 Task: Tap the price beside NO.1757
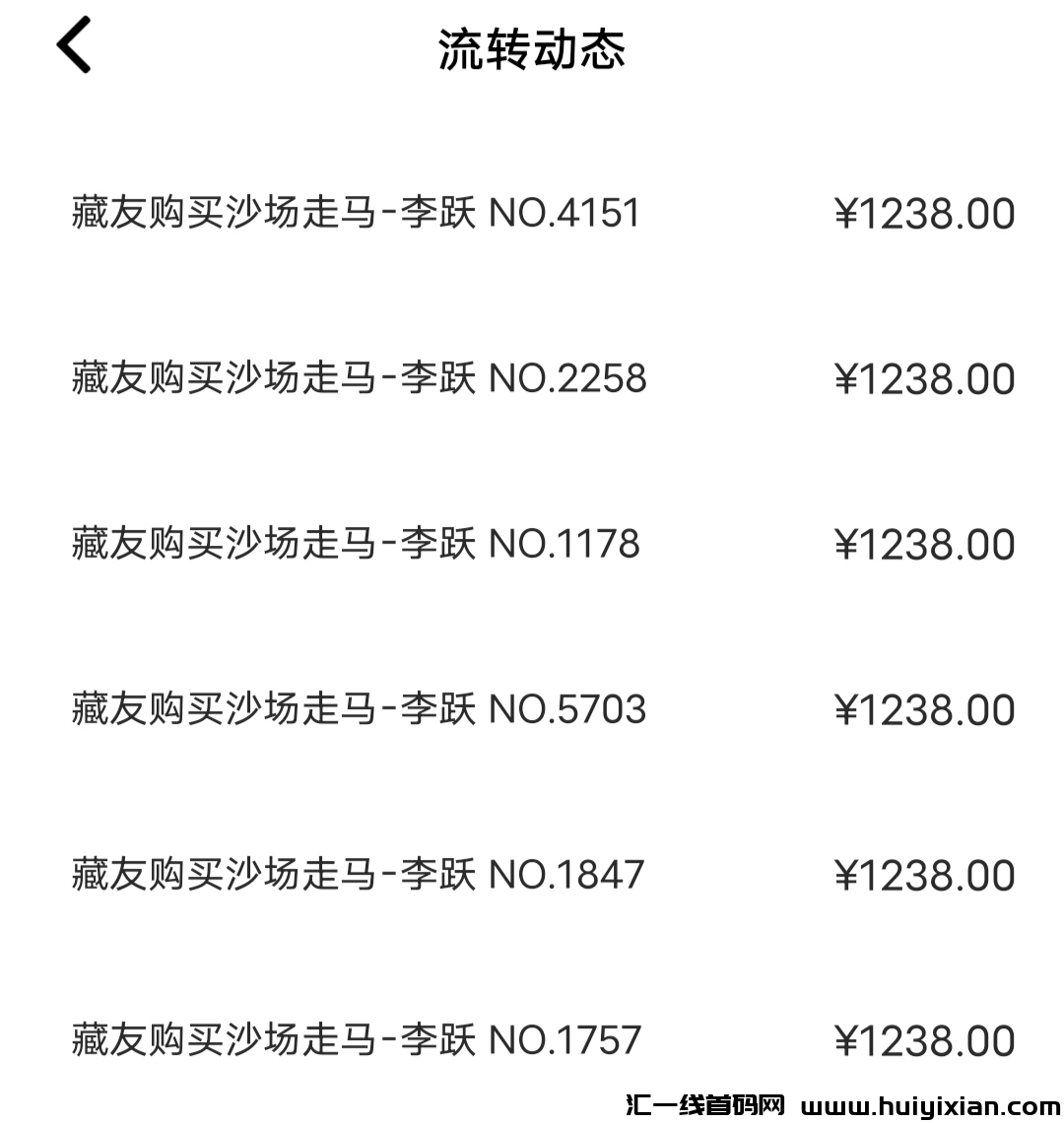[x=924, y=1041]
